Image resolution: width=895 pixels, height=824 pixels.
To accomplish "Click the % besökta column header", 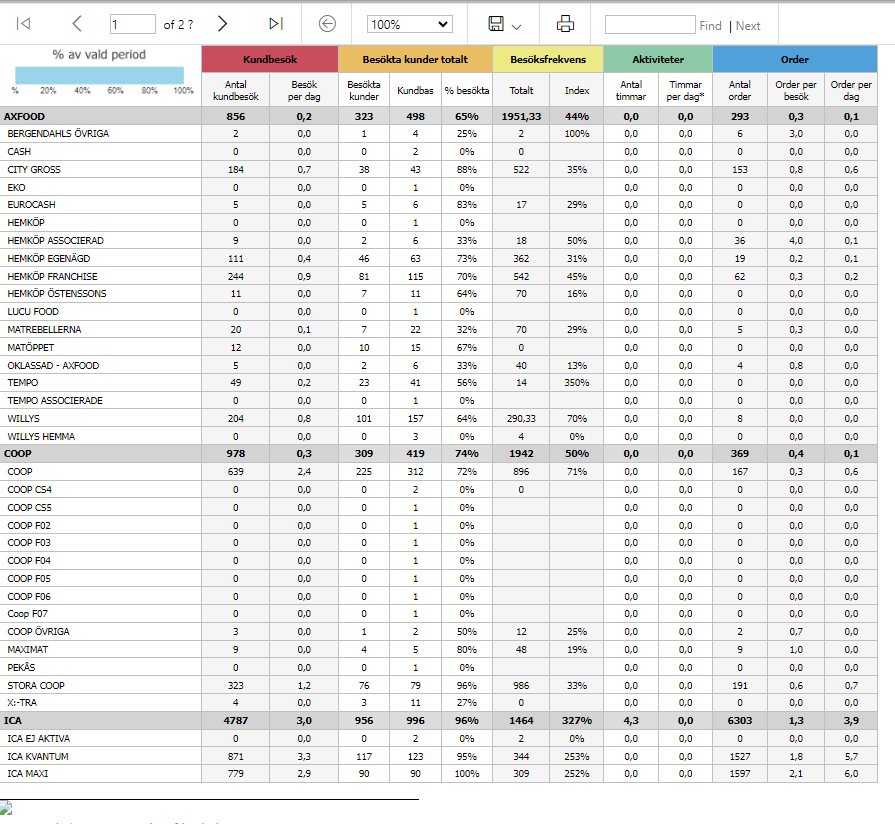I will pos(466,90).
